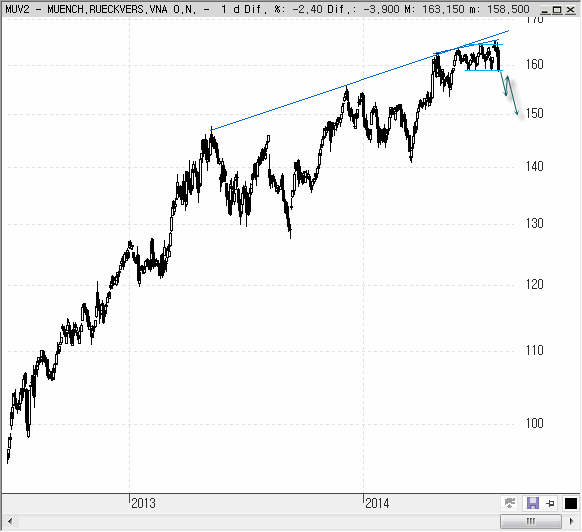
Task: Select the 2014 time axis marker
Action: 377,503
